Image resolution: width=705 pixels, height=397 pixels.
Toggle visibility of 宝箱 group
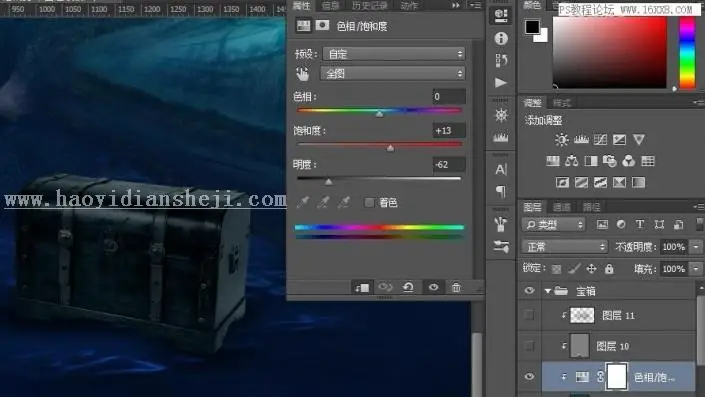point(530,290)
